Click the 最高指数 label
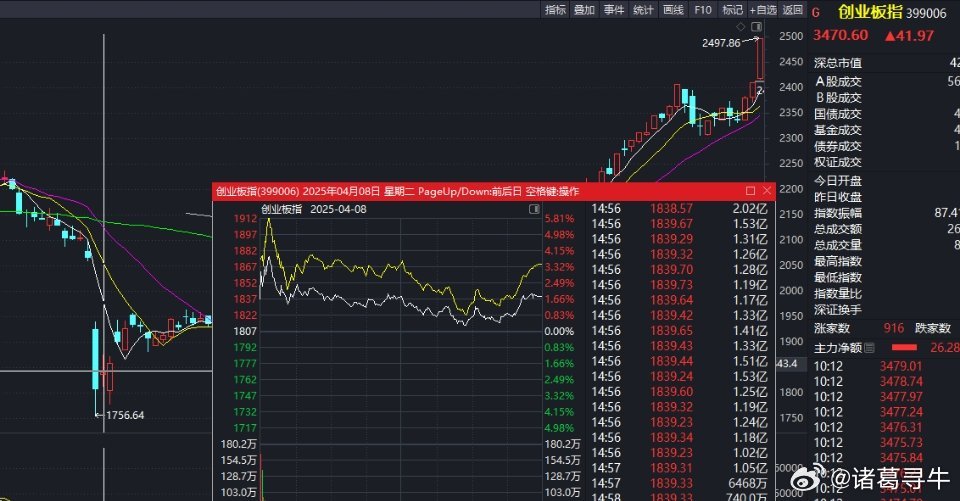The width and height of the screenshot is (960, 501). [x=838, y=261]
